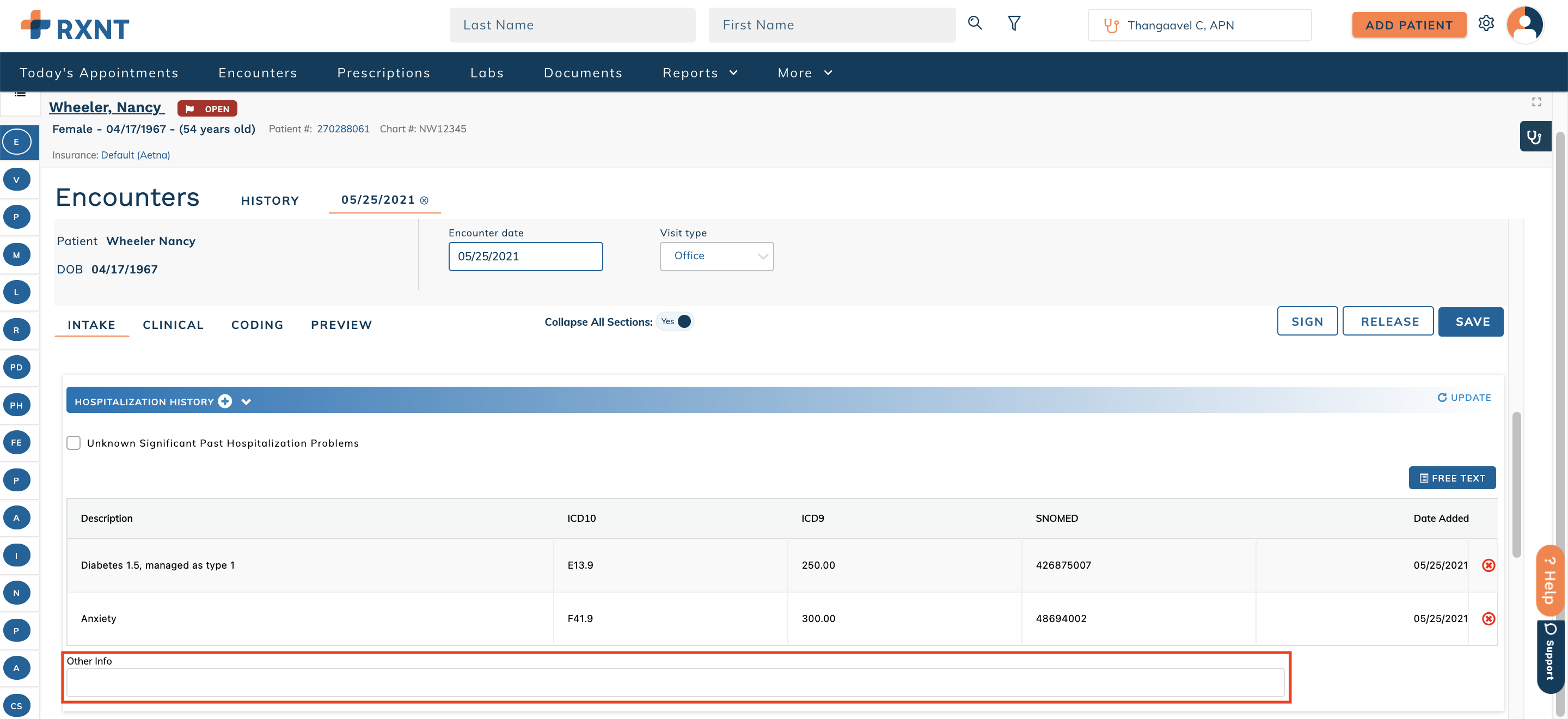Screen dimensions: 1568x719
Task: Click the search magnifier icon
Action: click(975, 23)
